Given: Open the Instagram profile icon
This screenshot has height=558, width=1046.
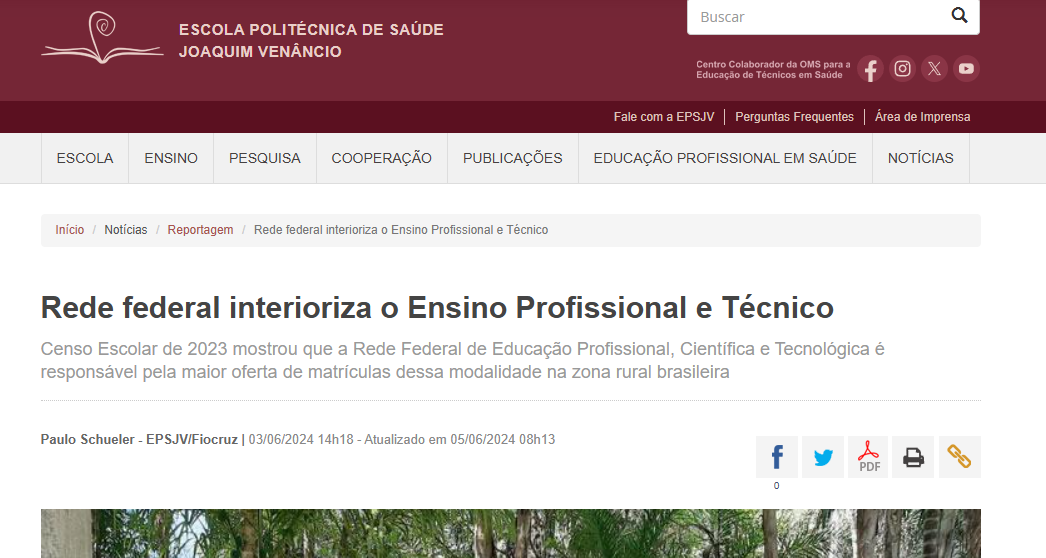Looking at the screenshot, I should (x=903, y=69).
